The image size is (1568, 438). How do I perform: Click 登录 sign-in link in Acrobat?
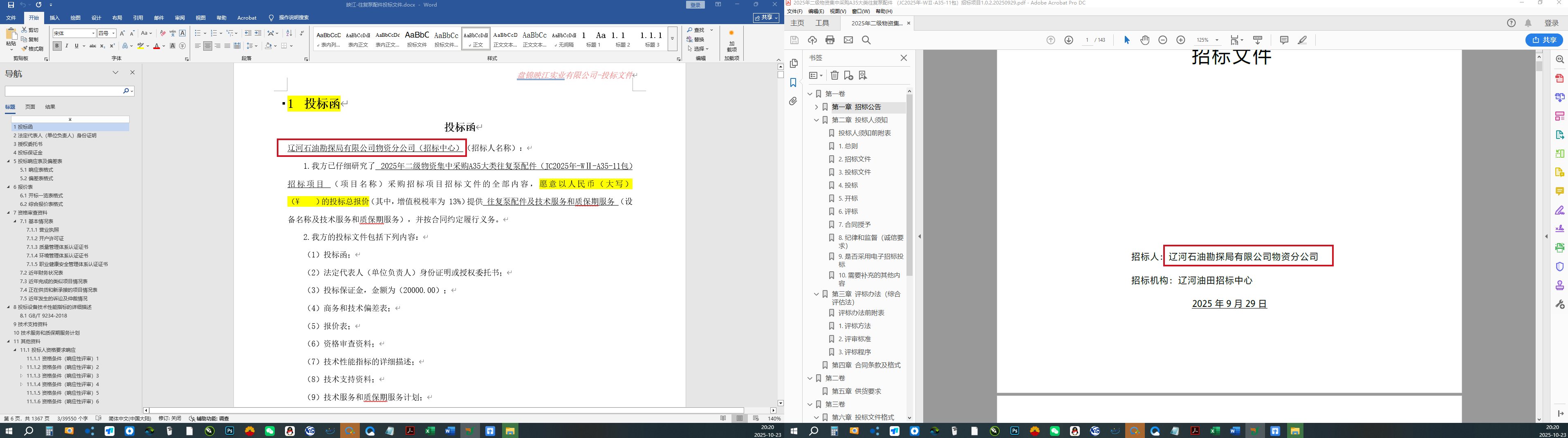(1552, 23)
